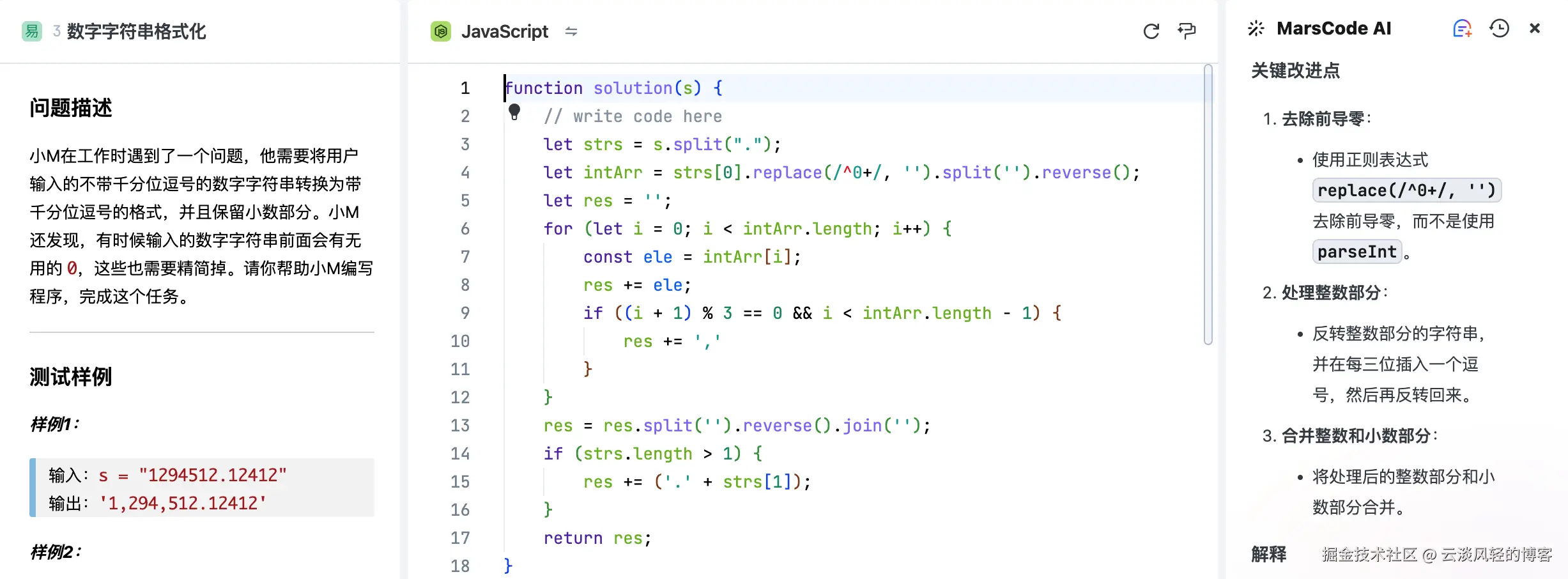Screen dimensions: 1568x579
Task: Click the JavaScript language label
Action: coord(504,31)
